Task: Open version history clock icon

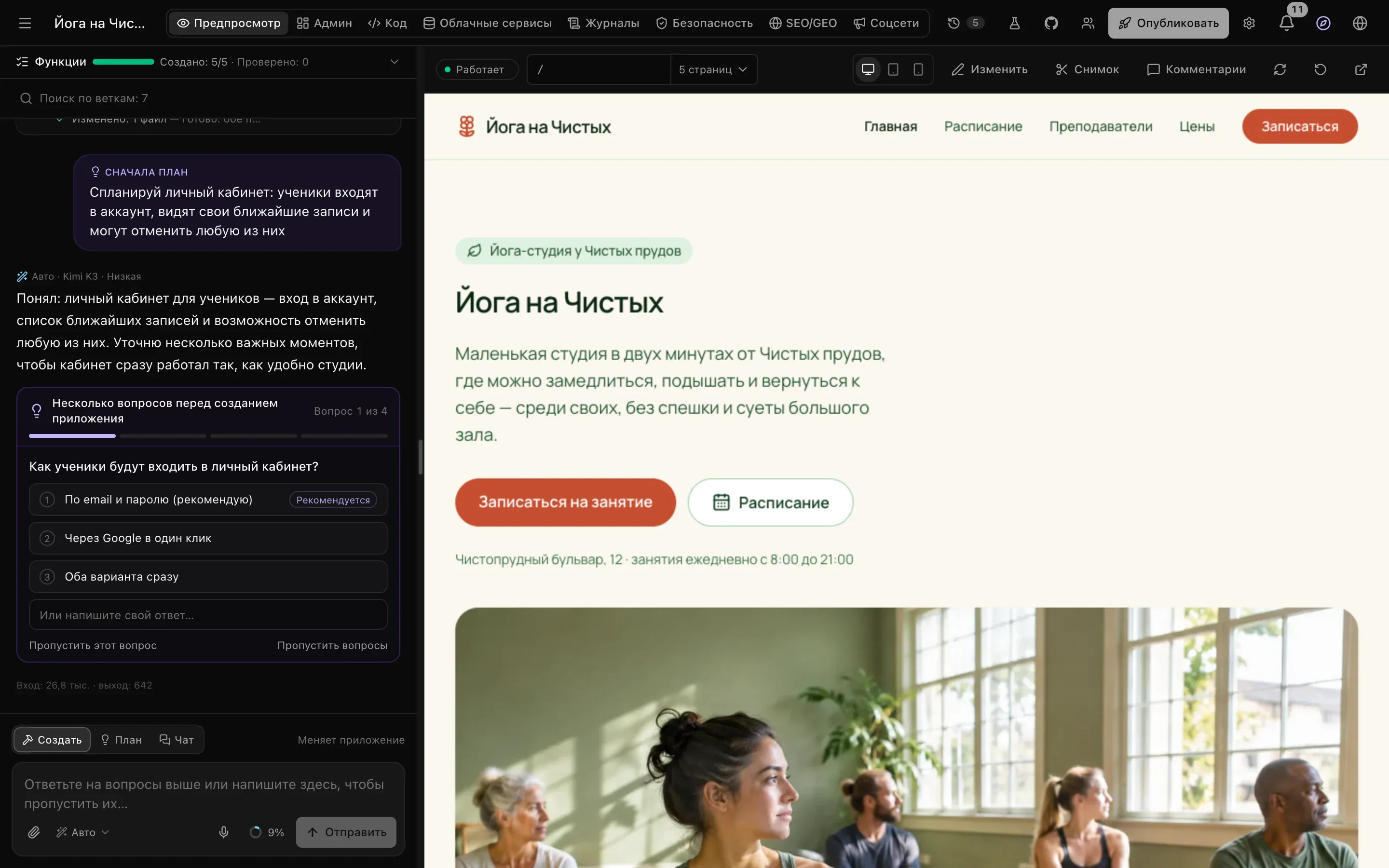Action: [x=953, y=23]
